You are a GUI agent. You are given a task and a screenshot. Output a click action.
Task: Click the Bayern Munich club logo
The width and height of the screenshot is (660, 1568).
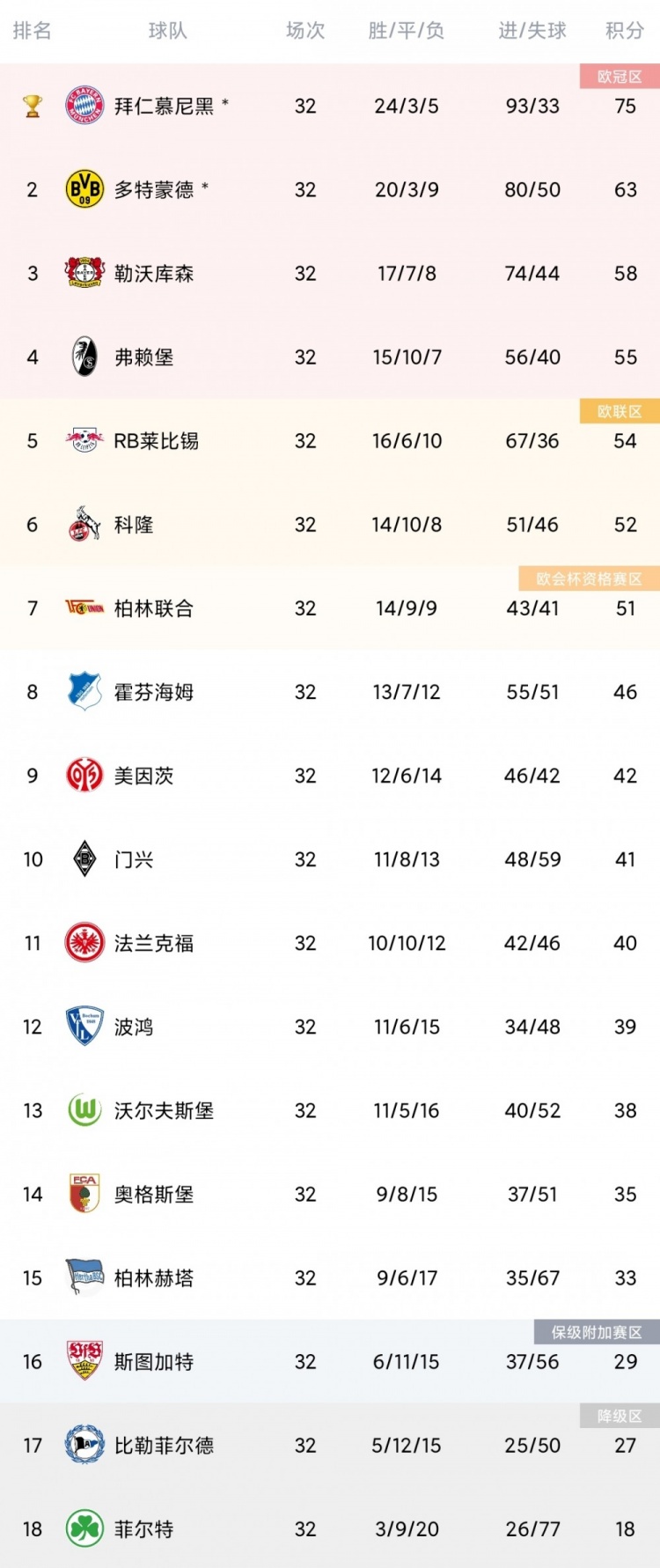pyautogui.click(x=85, y=106)
